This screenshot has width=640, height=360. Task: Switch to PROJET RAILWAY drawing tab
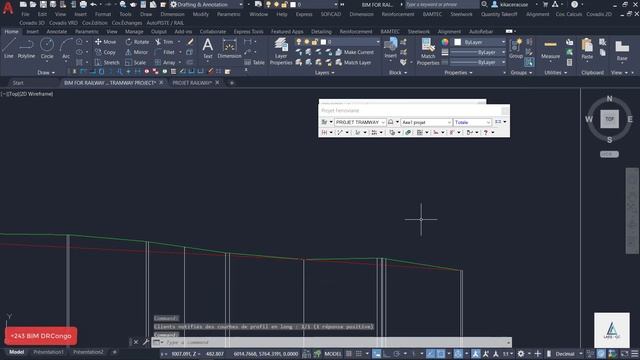point(192,83)
